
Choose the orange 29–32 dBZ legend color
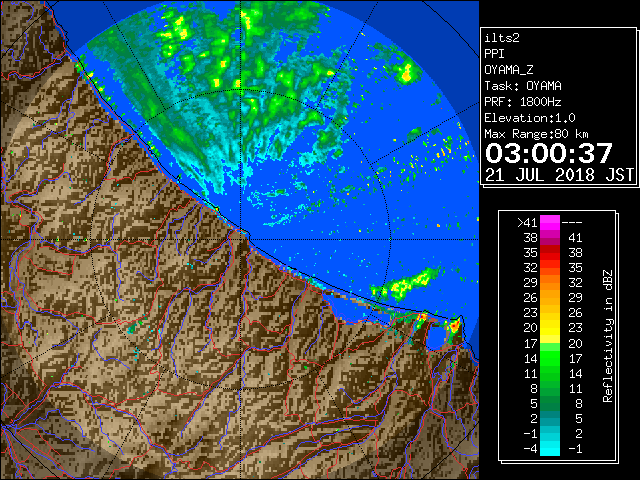550,283
